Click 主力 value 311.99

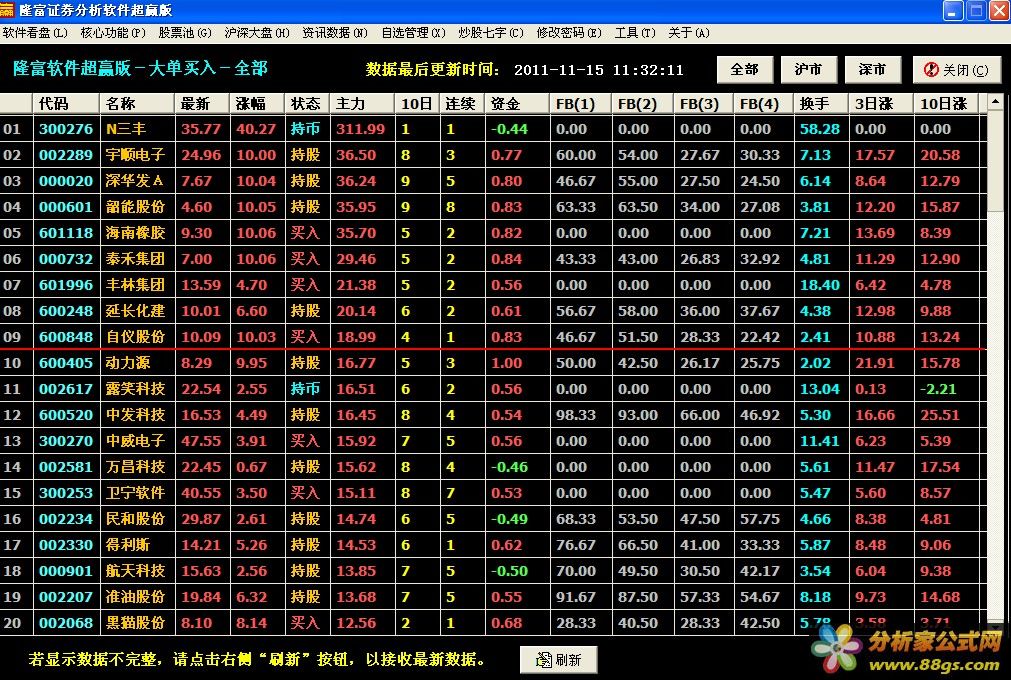360,129
